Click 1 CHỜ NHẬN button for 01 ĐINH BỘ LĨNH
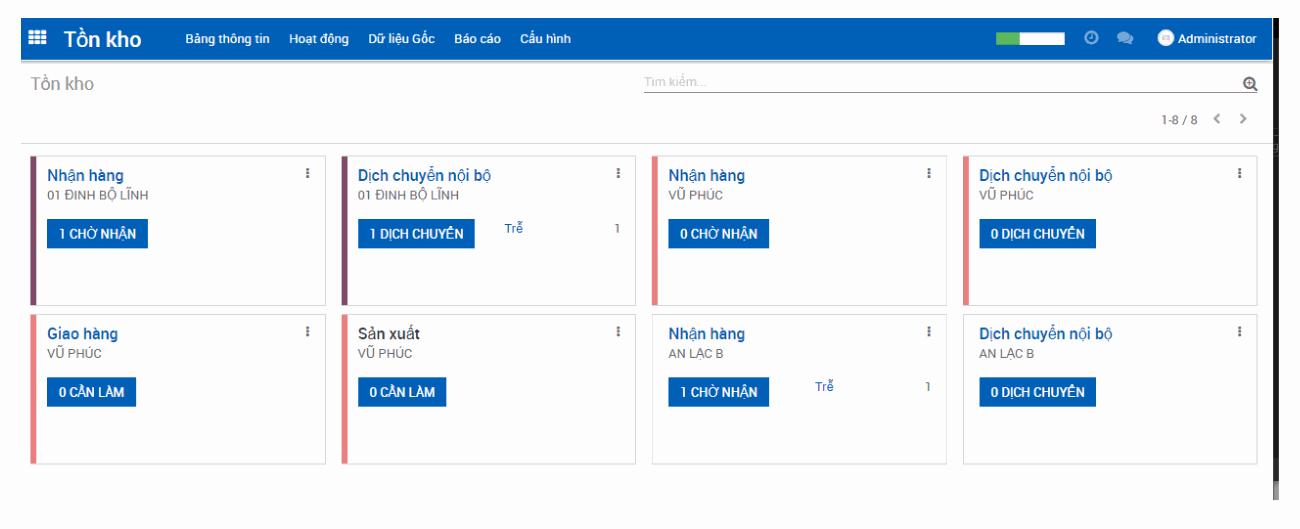 click(x=97, y=234)
